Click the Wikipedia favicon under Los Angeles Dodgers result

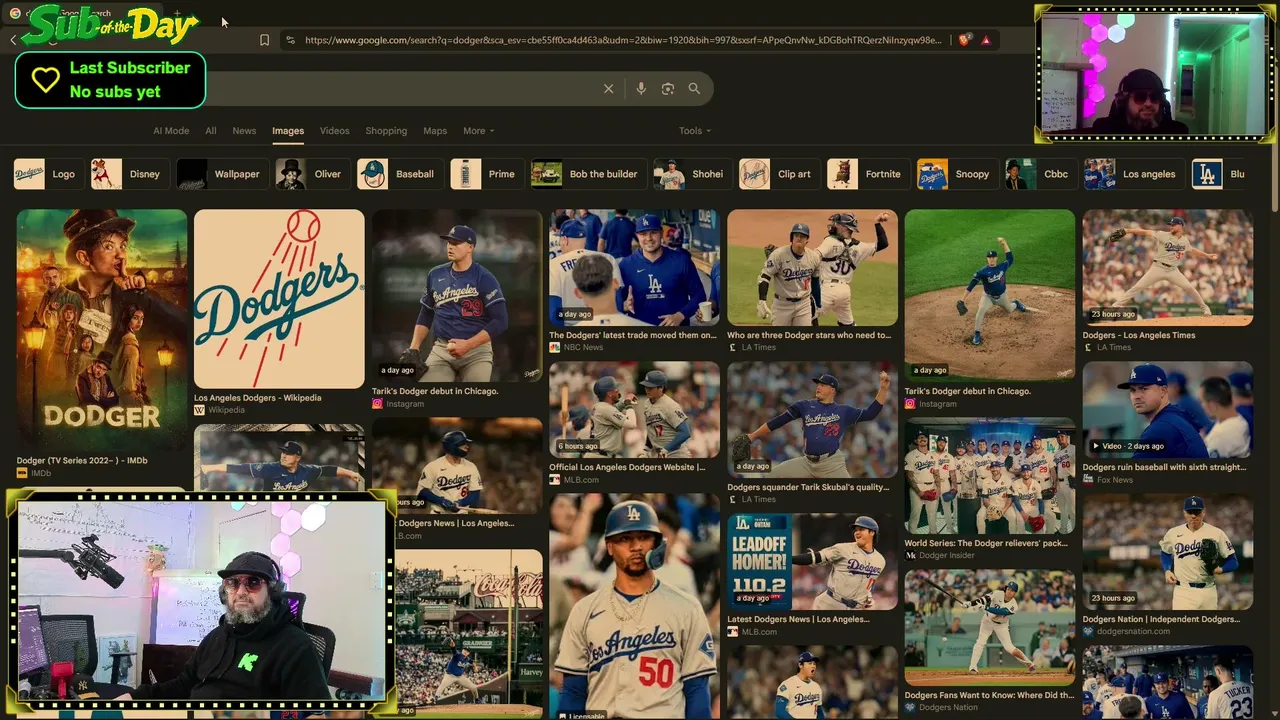click(x=199, y=410)
